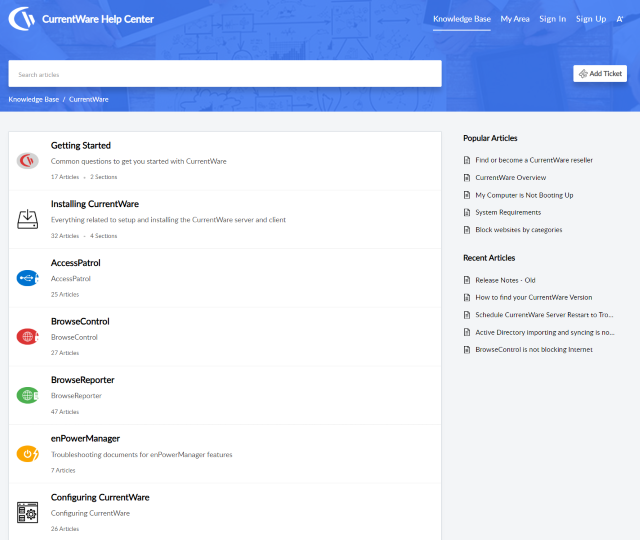Open the BrowseControl category title
The width and height of the screenshot is (640, 540).
point(80,321)
